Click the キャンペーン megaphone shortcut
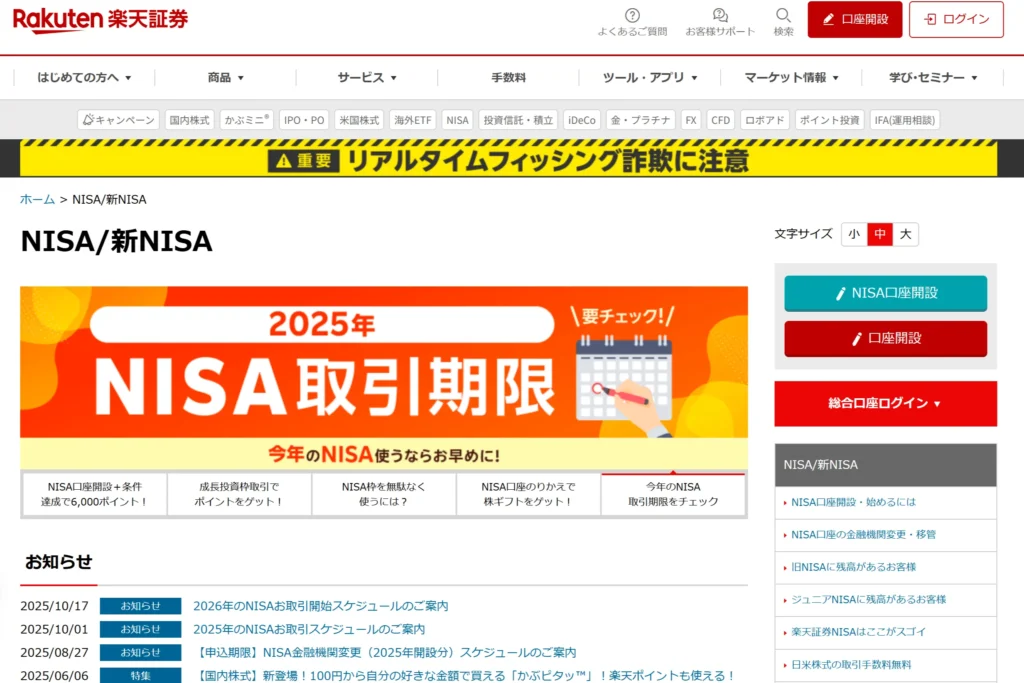This screenshot has width=1024, height=683. (x=119, y=120)
